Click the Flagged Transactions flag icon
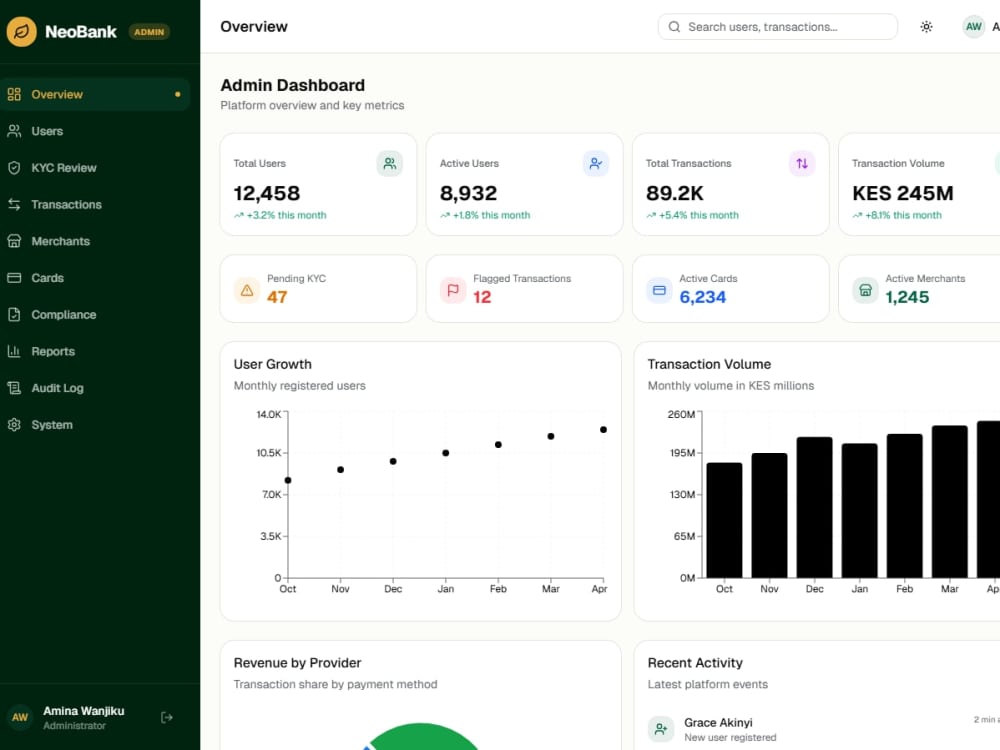 pyautogui.click(x=453, y=290)
